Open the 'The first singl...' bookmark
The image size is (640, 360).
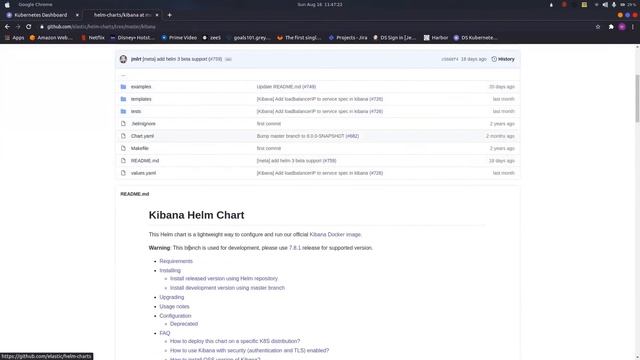(x=299, y=38)
